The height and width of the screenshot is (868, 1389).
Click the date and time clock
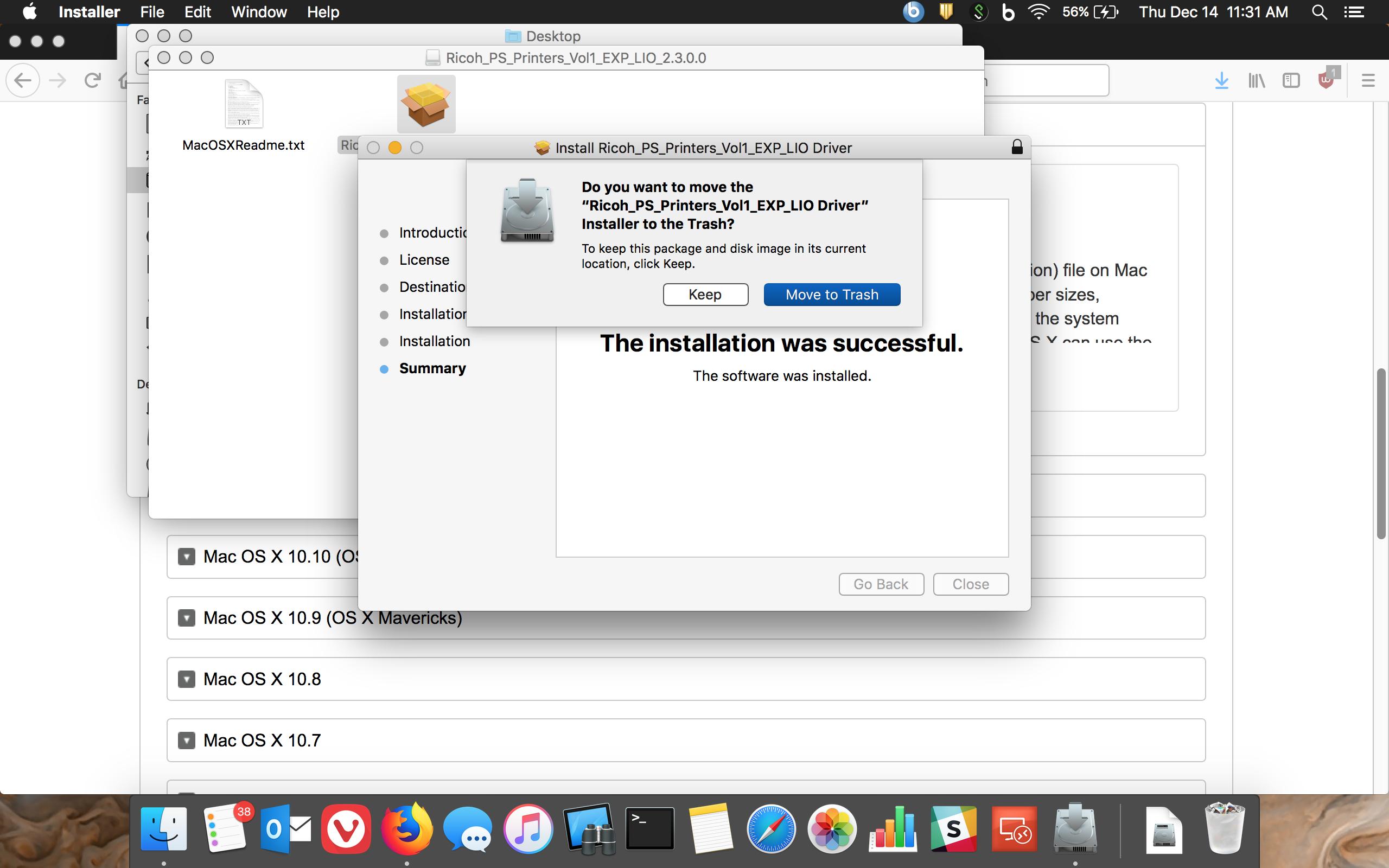(x=1213, y=11)
